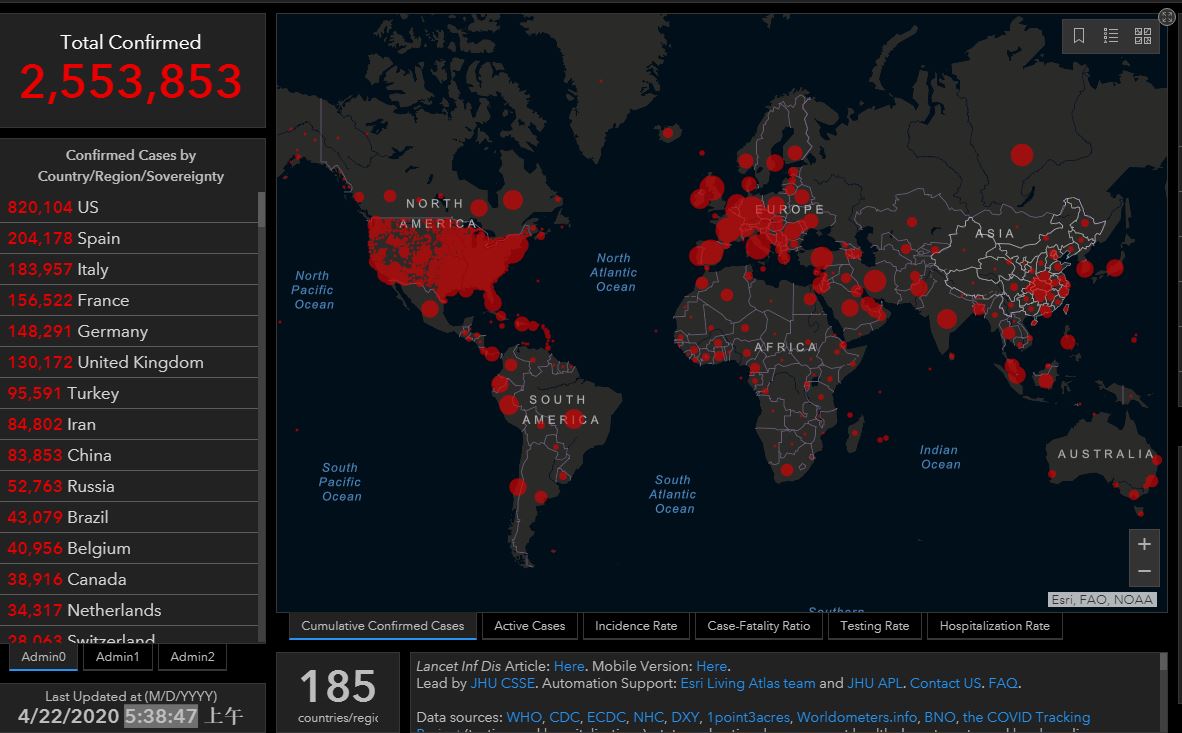Open the Worldometers.info link

856,717
